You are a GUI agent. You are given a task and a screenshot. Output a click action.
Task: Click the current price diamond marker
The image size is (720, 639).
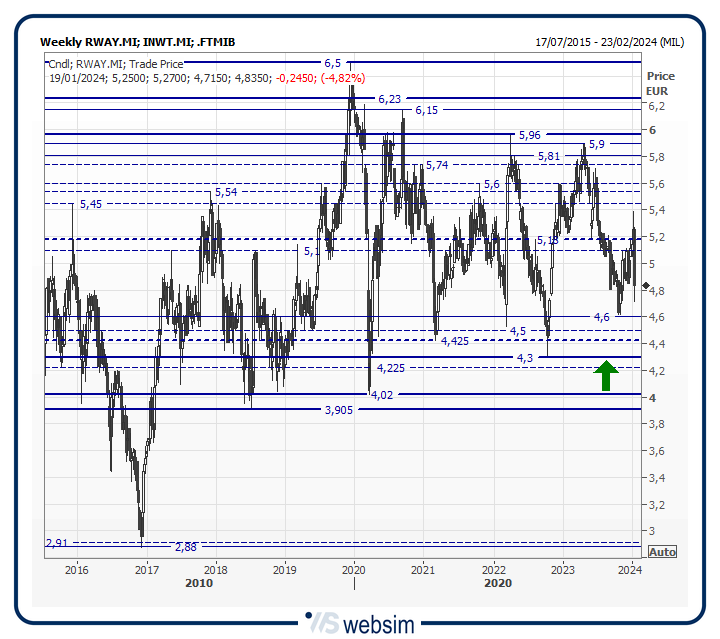pyautogui.click(x=646, y=287)
